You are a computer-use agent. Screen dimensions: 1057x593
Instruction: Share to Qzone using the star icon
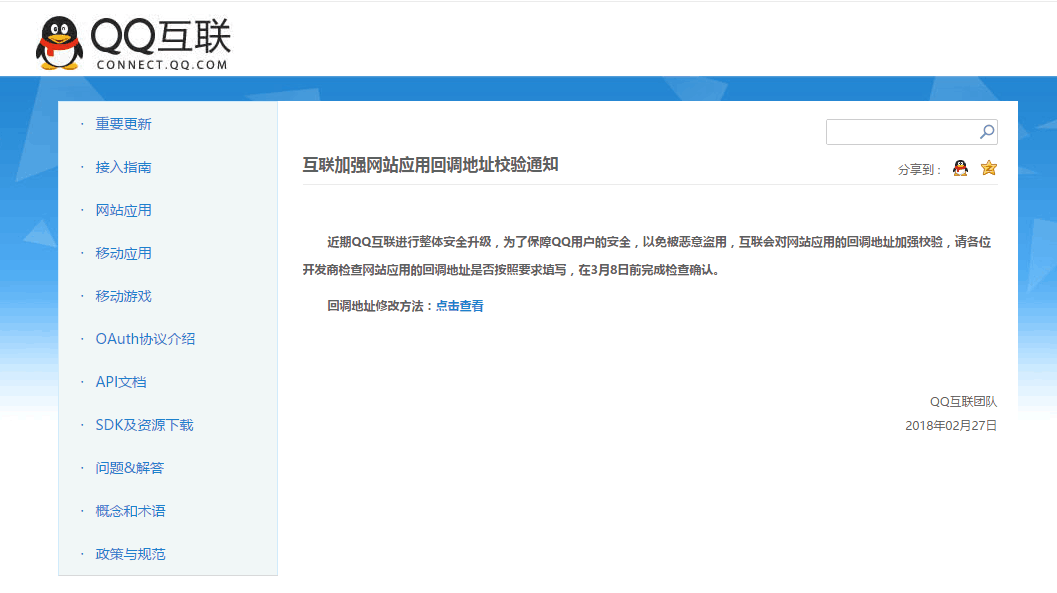pyautogui.click(x=987, y=168)
